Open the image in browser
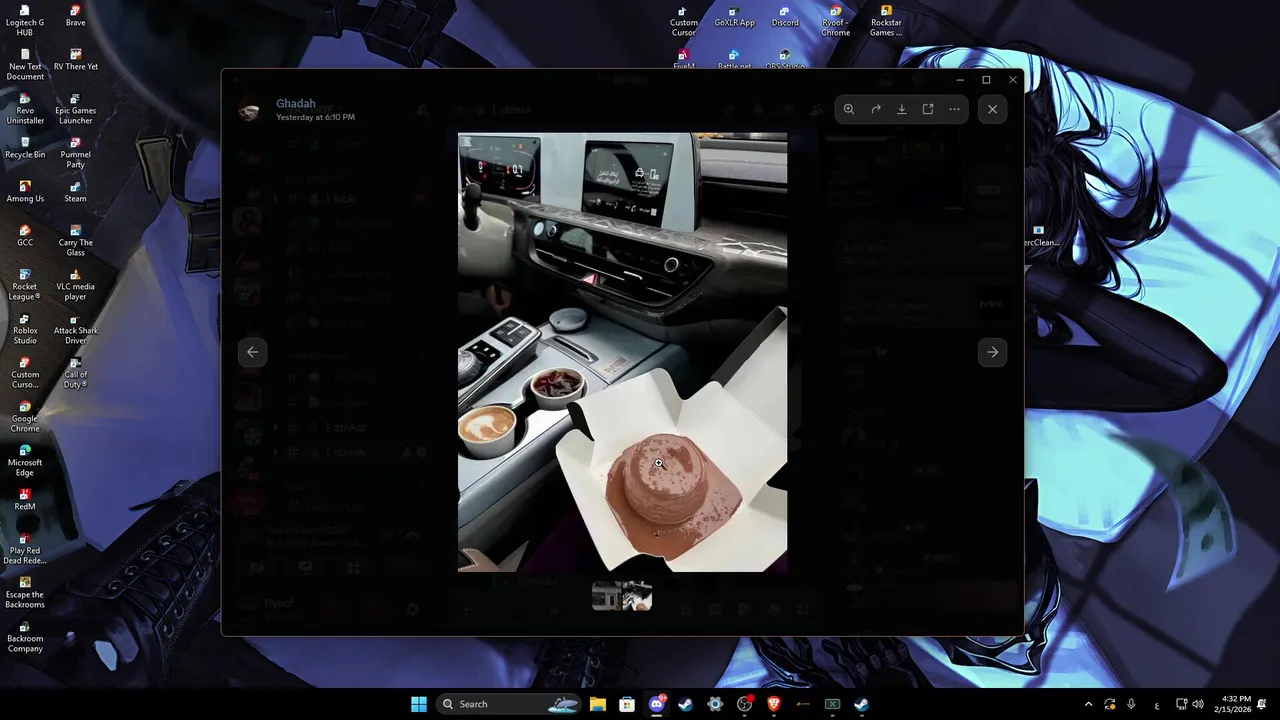1280x720 pixels. pos(928,109)
